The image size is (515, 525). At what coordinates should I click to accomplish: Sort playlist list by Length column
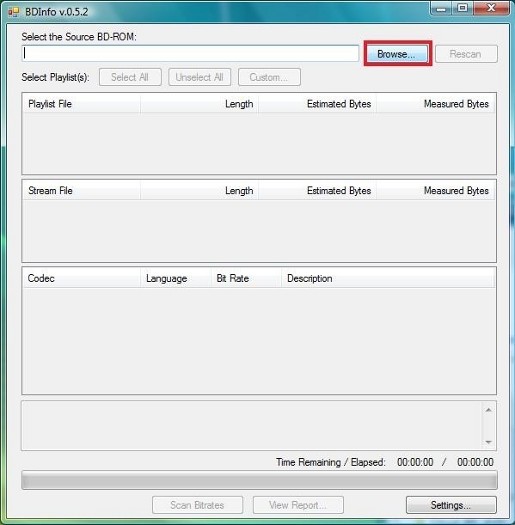[x=200, y=104]
